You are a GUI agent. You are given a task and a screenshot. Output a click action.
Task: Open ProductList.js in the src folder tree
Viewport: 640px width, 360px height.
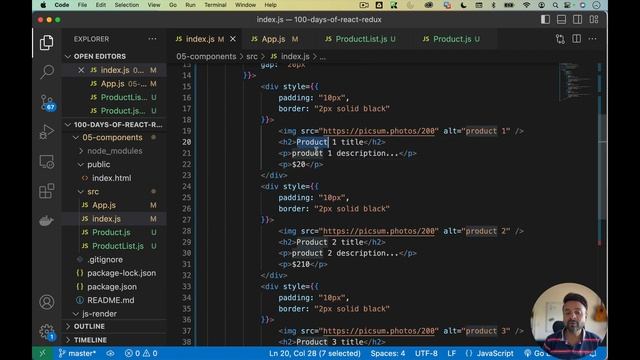[x=118, y=246]
